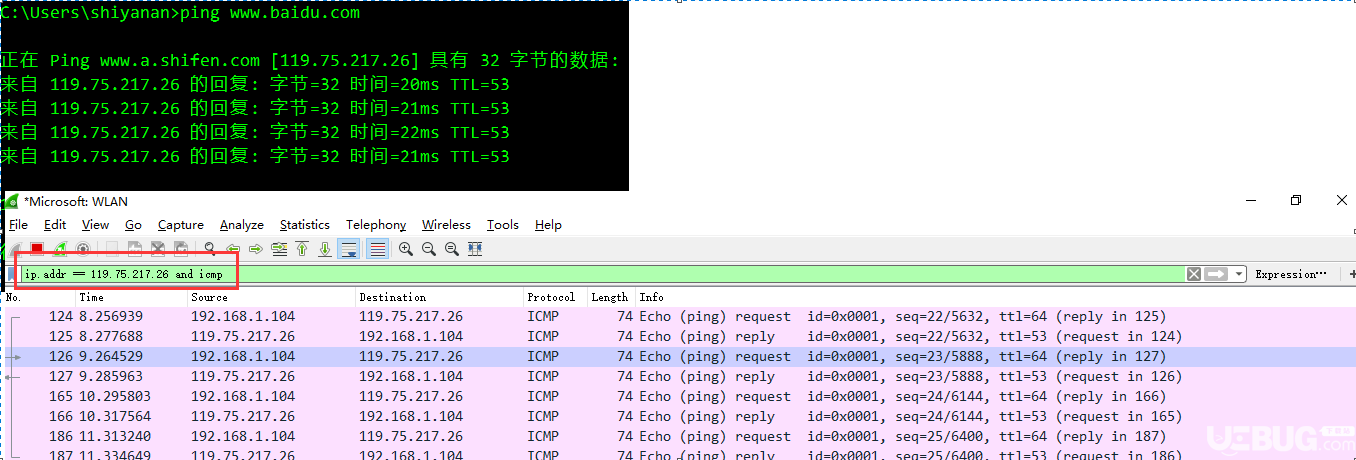Jump to the last packet

(x=325, y=249)
